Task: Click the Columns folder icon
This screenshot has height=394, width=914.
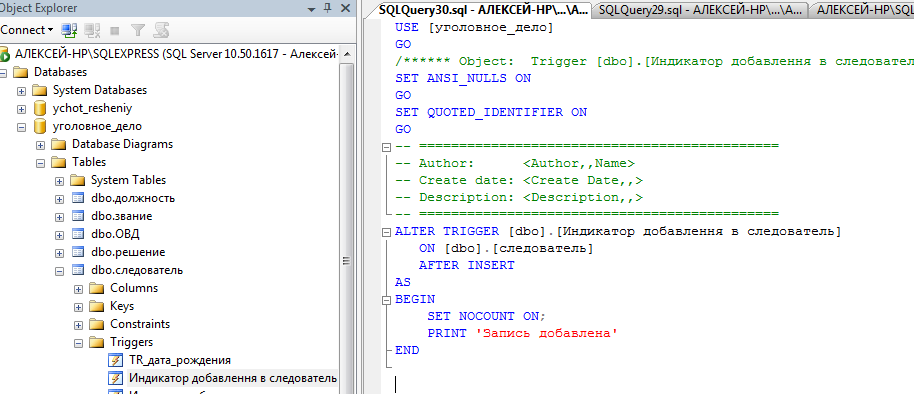Action: tap(96, 289)
